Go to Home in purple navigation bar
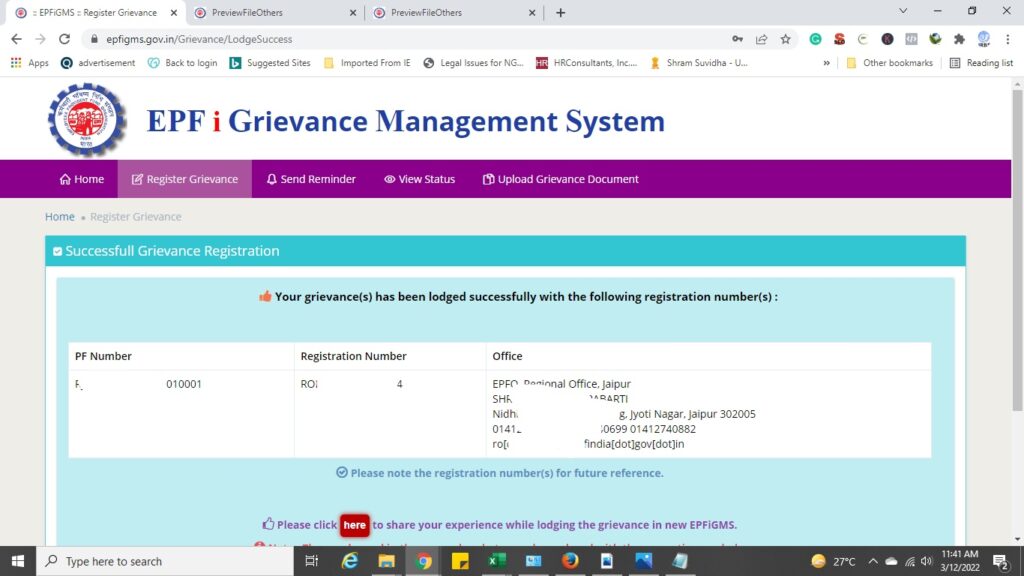This screenshot has width=1024, height=576. (82, 179)
